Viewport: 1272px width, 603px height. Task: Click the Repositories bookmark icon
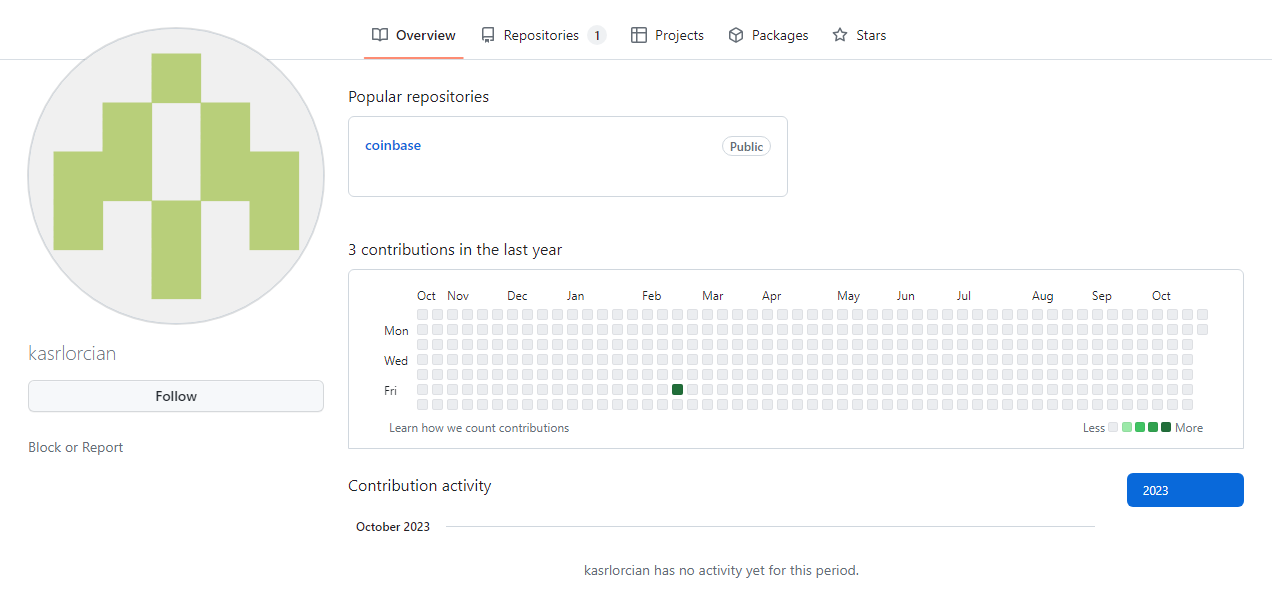pyautogui.click(x=488, y=34)
